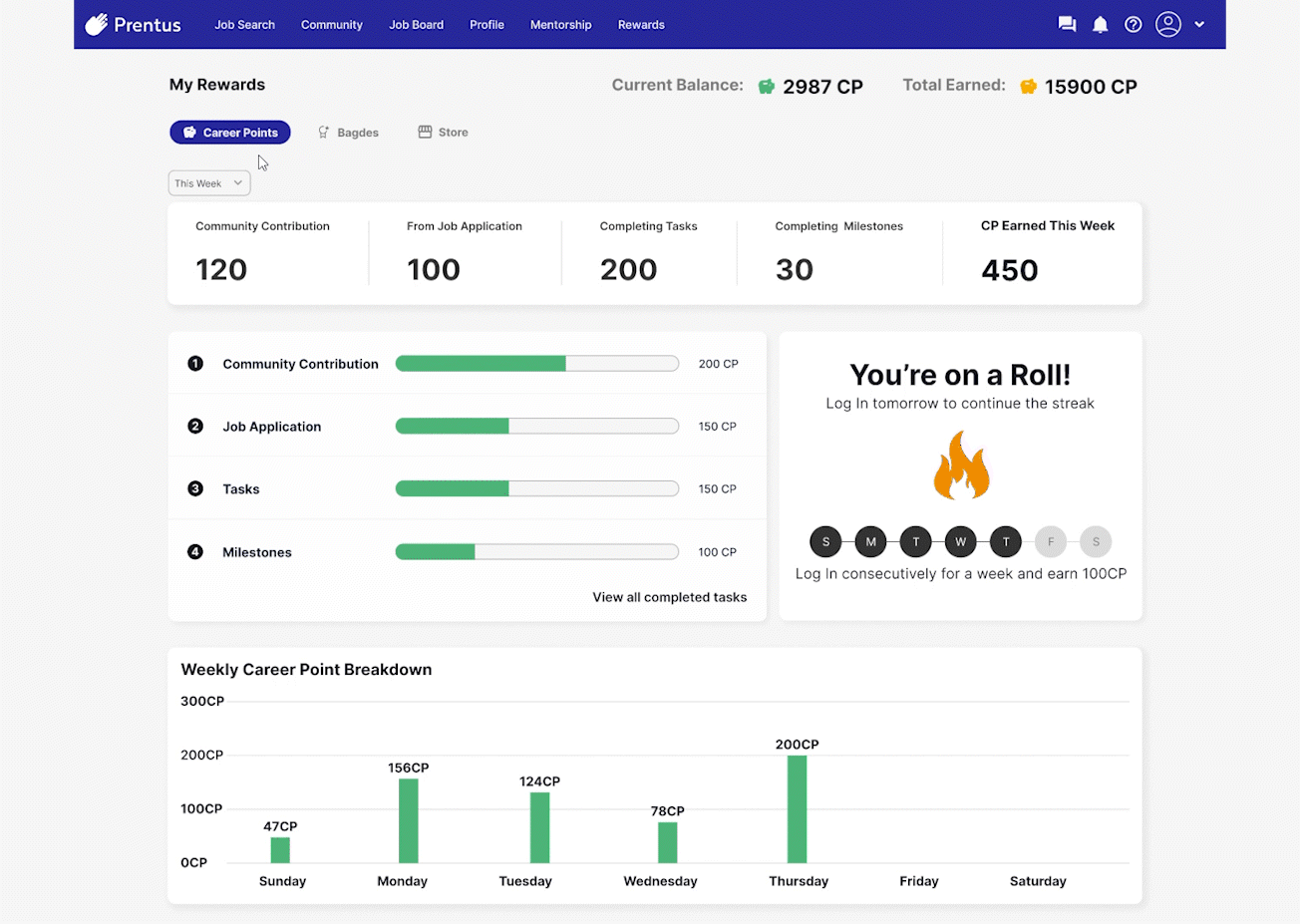Click the You're on a Roll! heading
This screenshot has width=1300, height=924.
(x=961, y=375)
